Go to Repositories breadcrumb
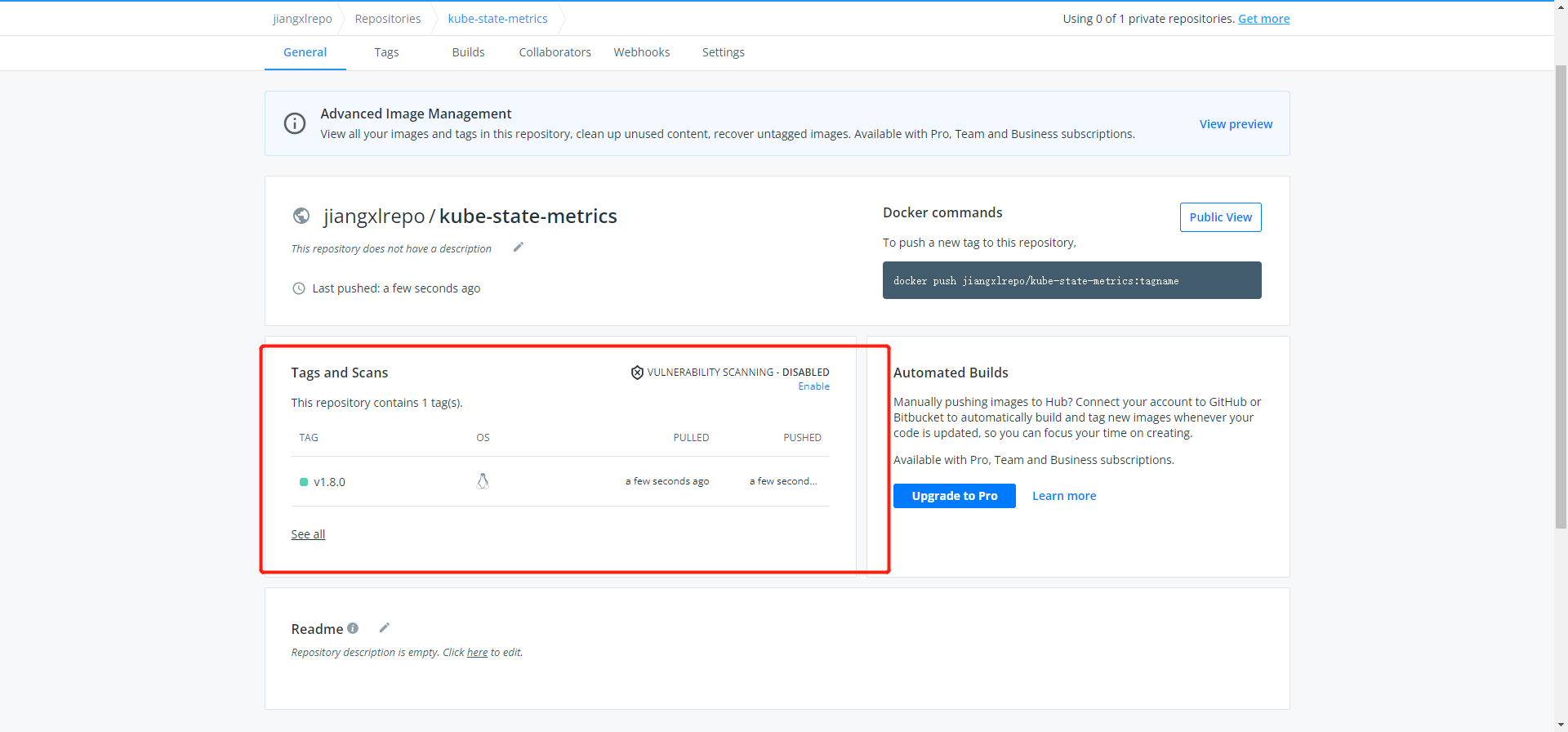1568x732 pixels. pos(388,19)
